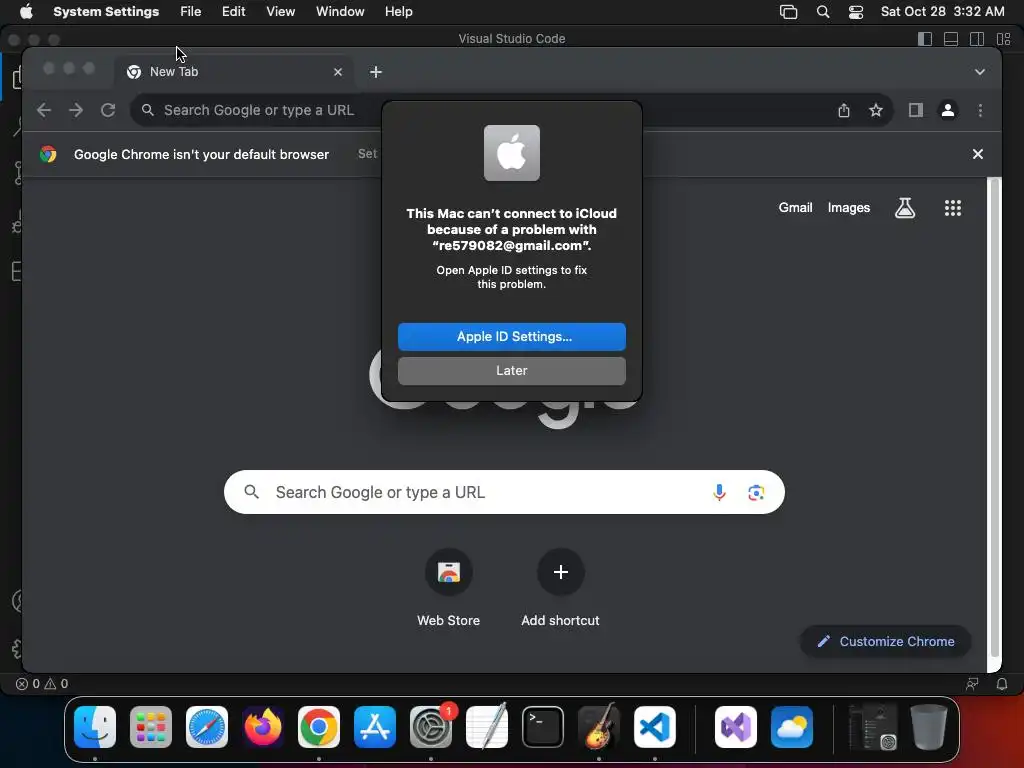
Task: Open App Store from the Dock
Action: pyautogui.click(x=375, y=727)
